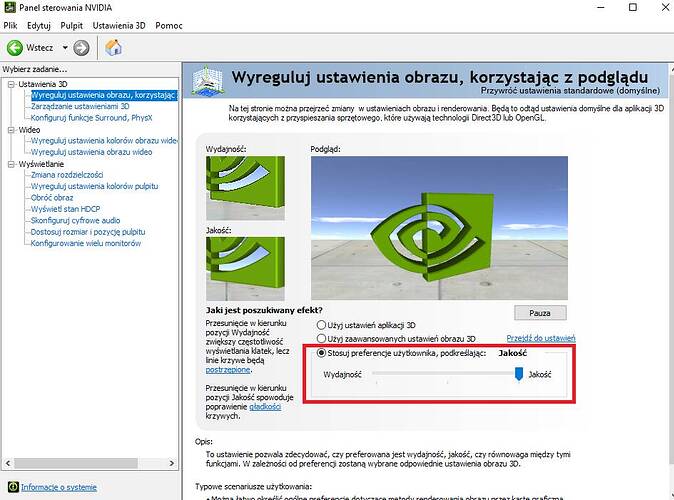This screenshot has height=500, width=674.
Task: Open Obróć obraz
Action: tap(52, 198)
